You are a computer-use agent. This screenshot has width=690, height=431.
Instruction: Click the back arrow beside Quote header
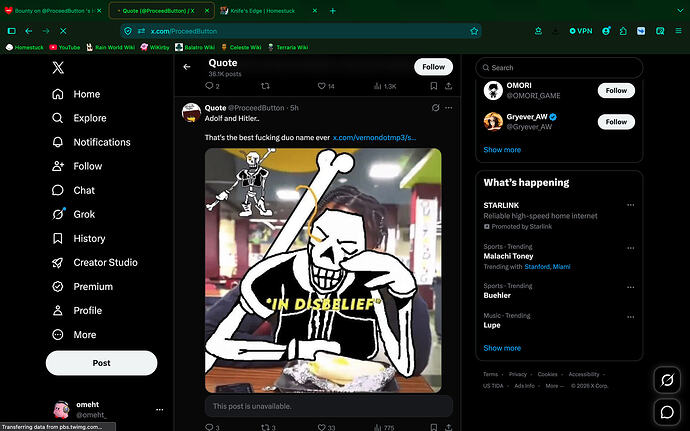(187, 67)
